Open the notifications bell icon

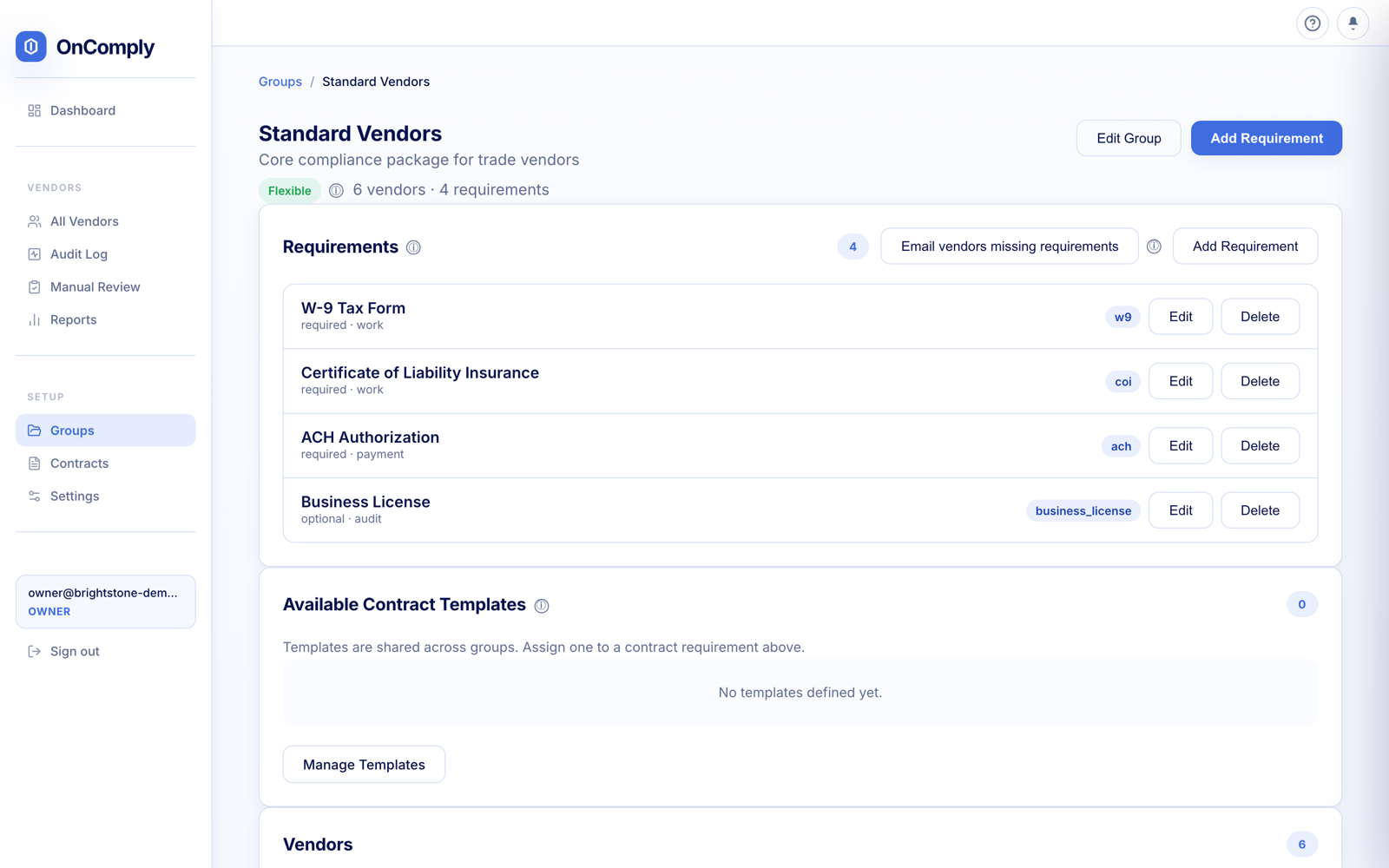1353,23
